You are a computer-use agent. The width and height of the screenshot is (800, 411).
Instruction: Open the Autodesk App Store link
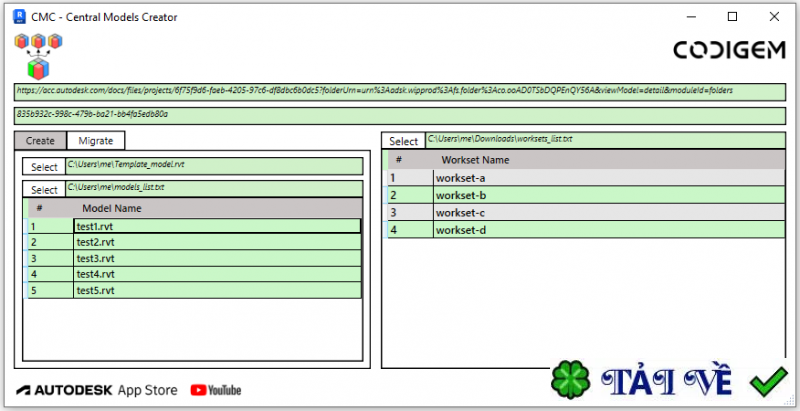click(x=97, y=391)
